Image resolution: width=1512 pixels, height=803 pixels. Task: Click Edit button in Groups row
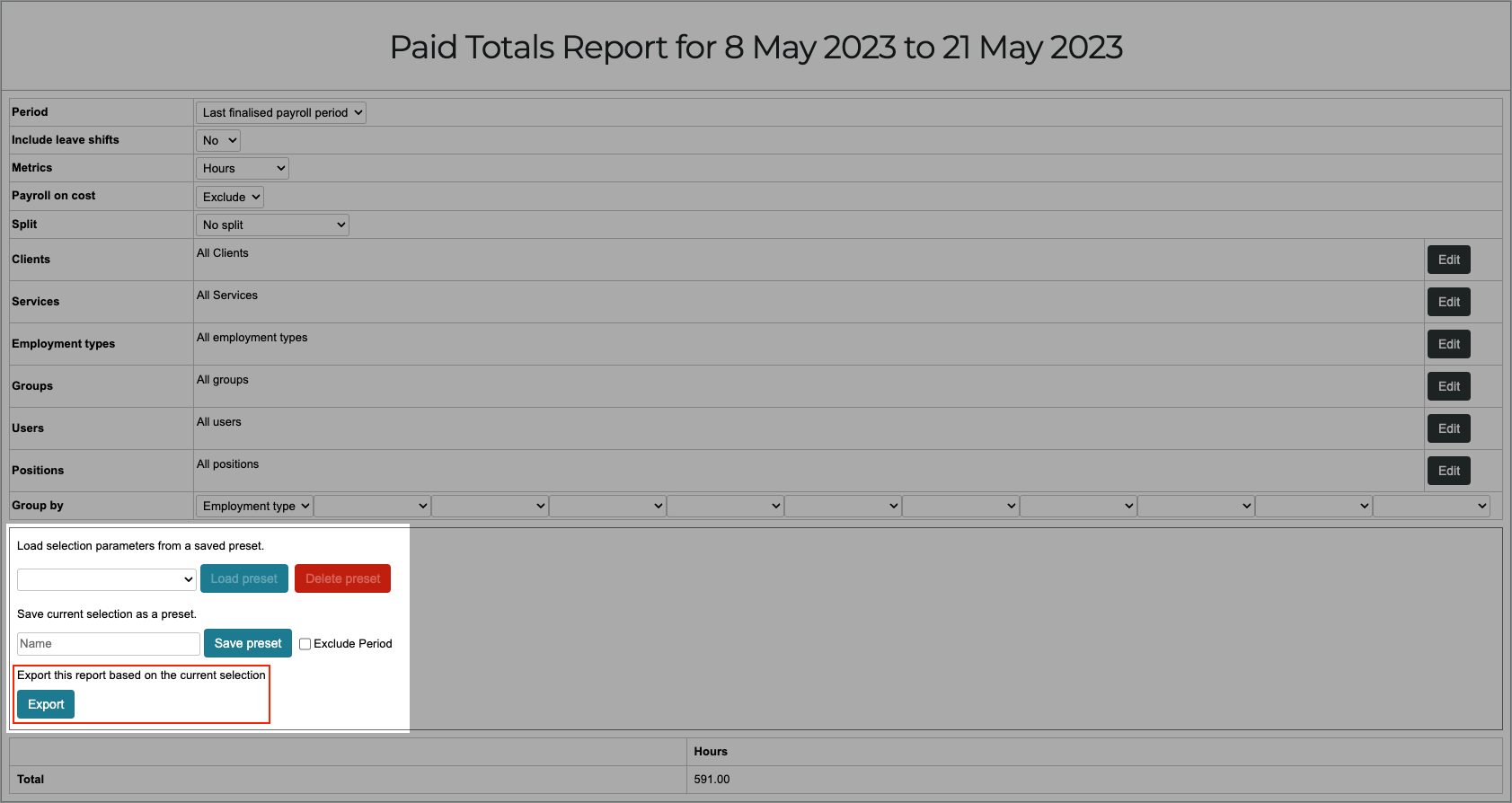(1449, 386)
